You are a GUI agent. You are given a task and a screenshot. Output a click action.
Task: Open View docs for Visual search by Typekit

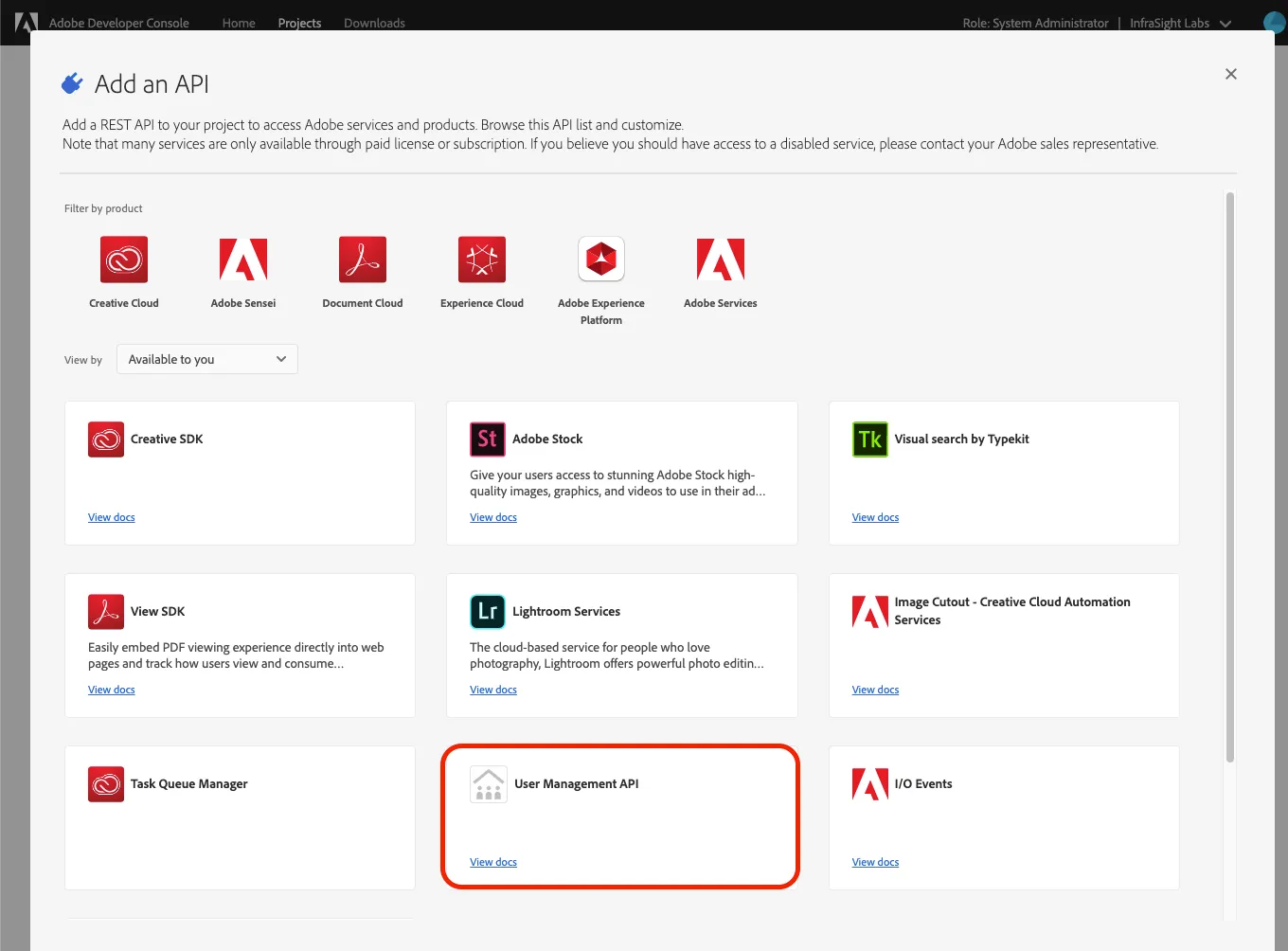coord(875,517)
